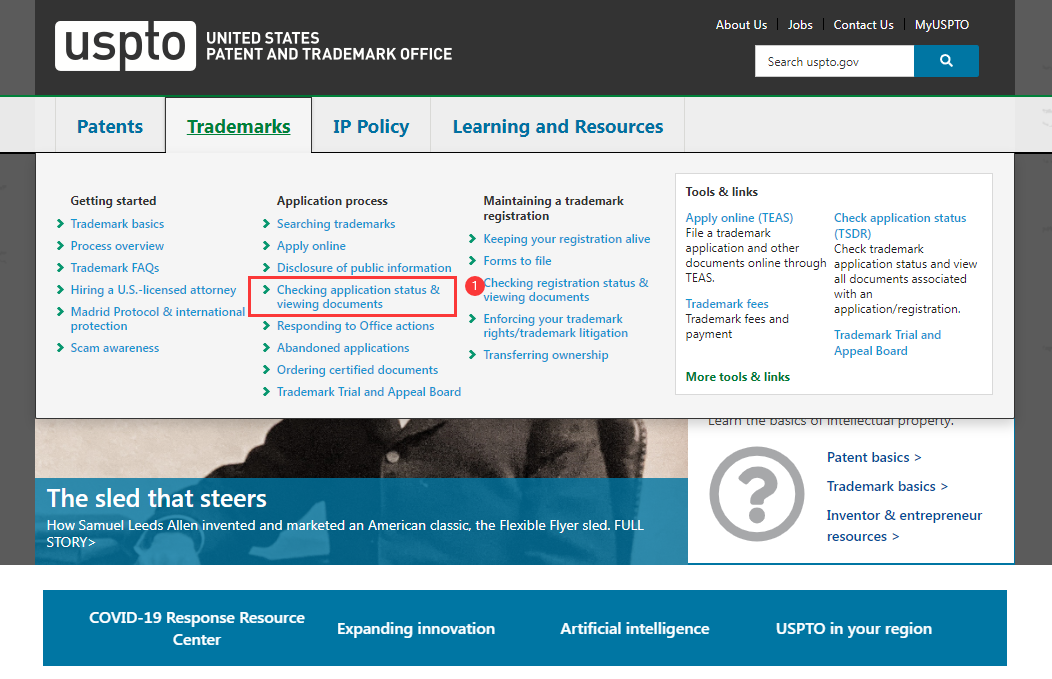1052x679 pixels.
Task: Open the Expanding innovation banner link
Action: 415,628
